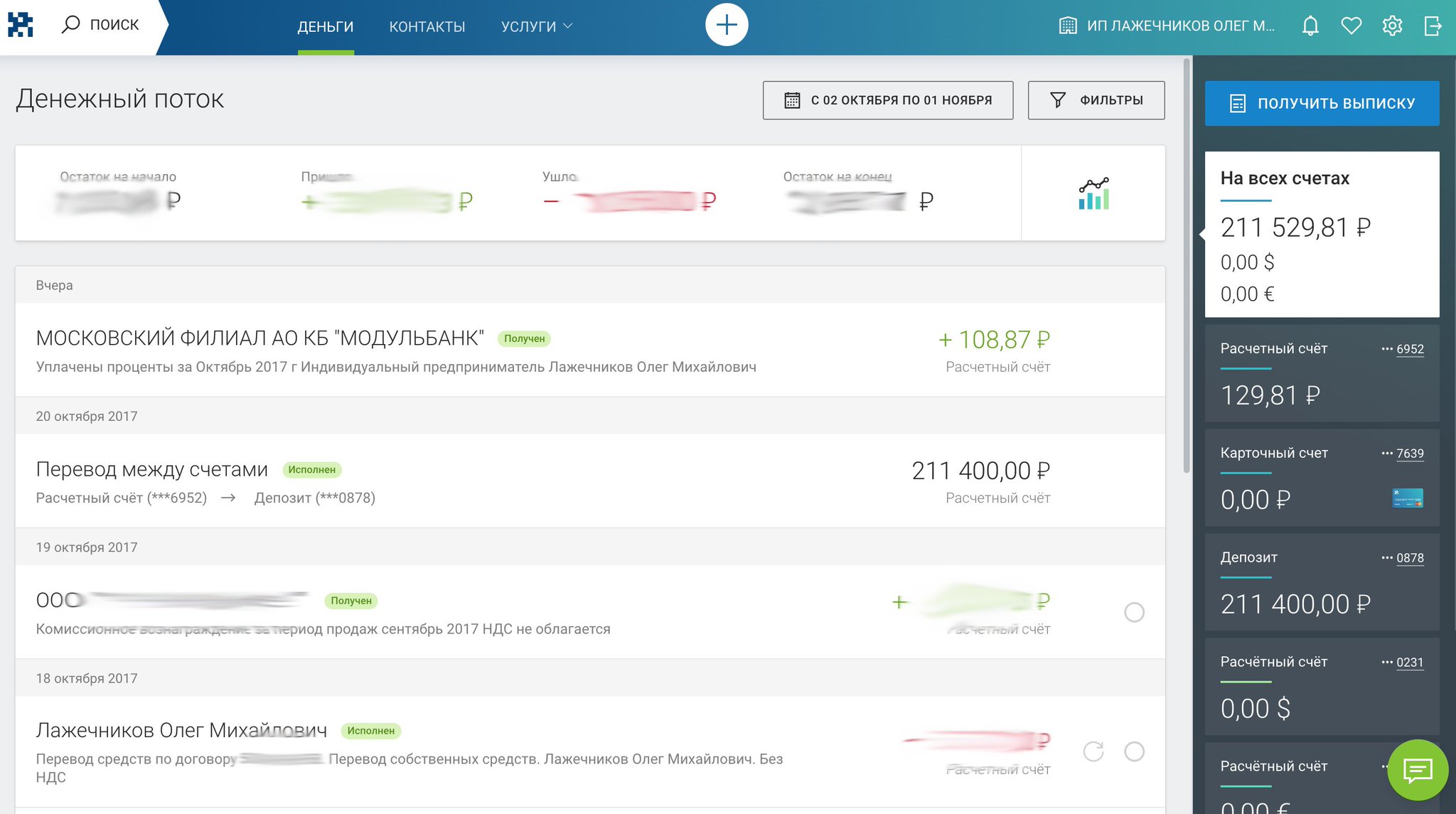Open the notifications bell

1310,26
